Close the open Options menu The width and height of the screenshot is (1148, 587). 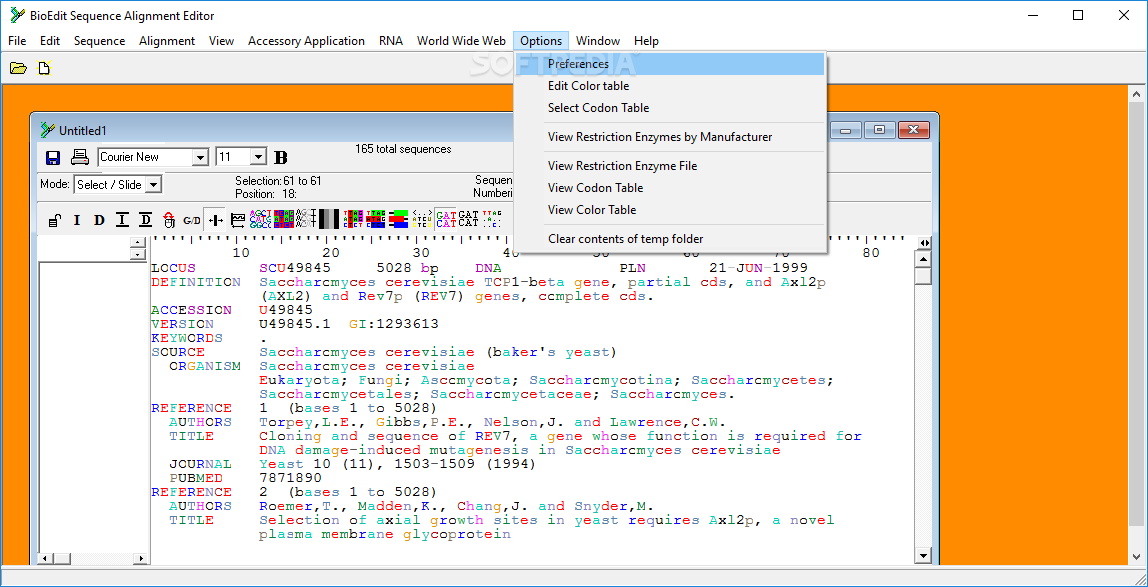541,41
